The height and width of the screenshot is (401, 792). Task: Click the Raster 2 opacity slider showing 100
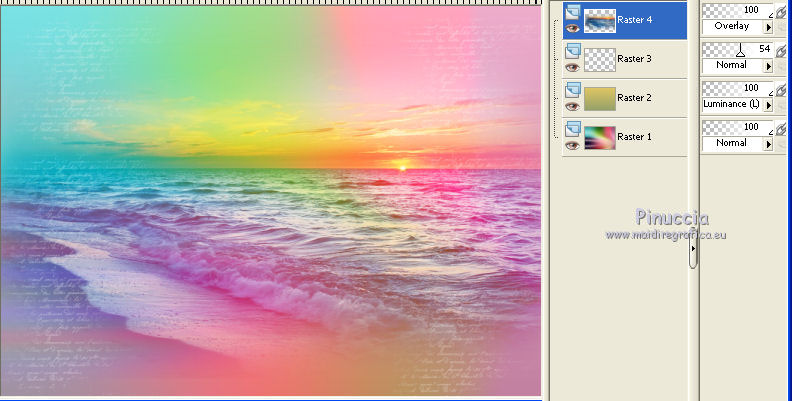(x=737, y=88)
